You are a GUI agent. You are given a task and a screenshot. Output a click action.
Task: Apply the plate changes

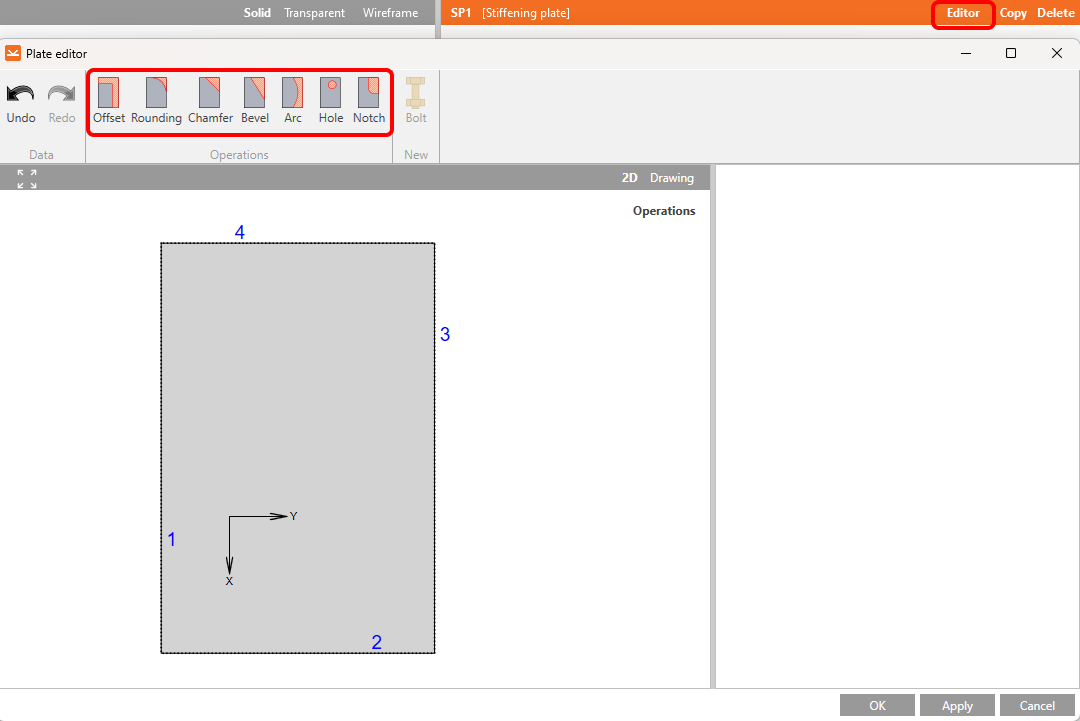[x=956, y=704]
